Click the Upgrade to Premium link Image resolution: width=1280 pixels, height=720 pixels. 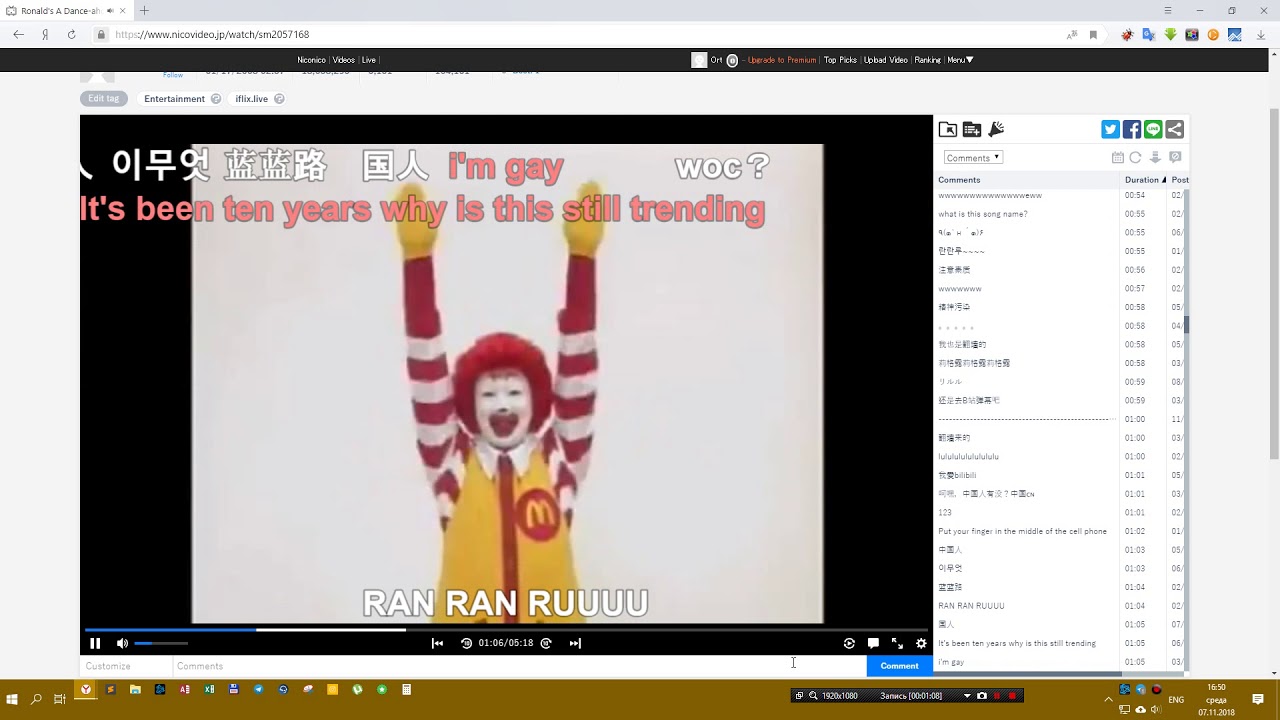782,60
